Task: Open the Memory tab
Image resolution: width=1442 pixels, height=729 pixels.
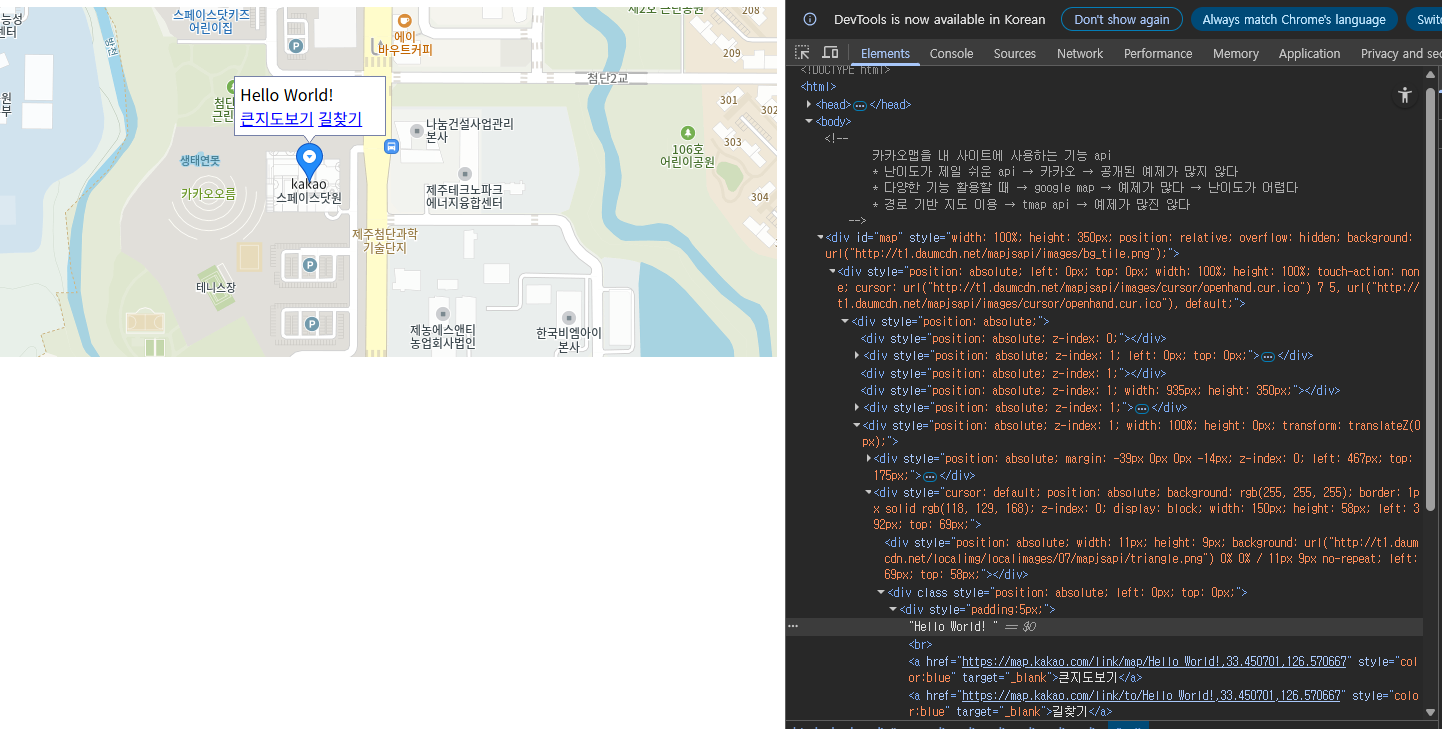Action: 1236,53
